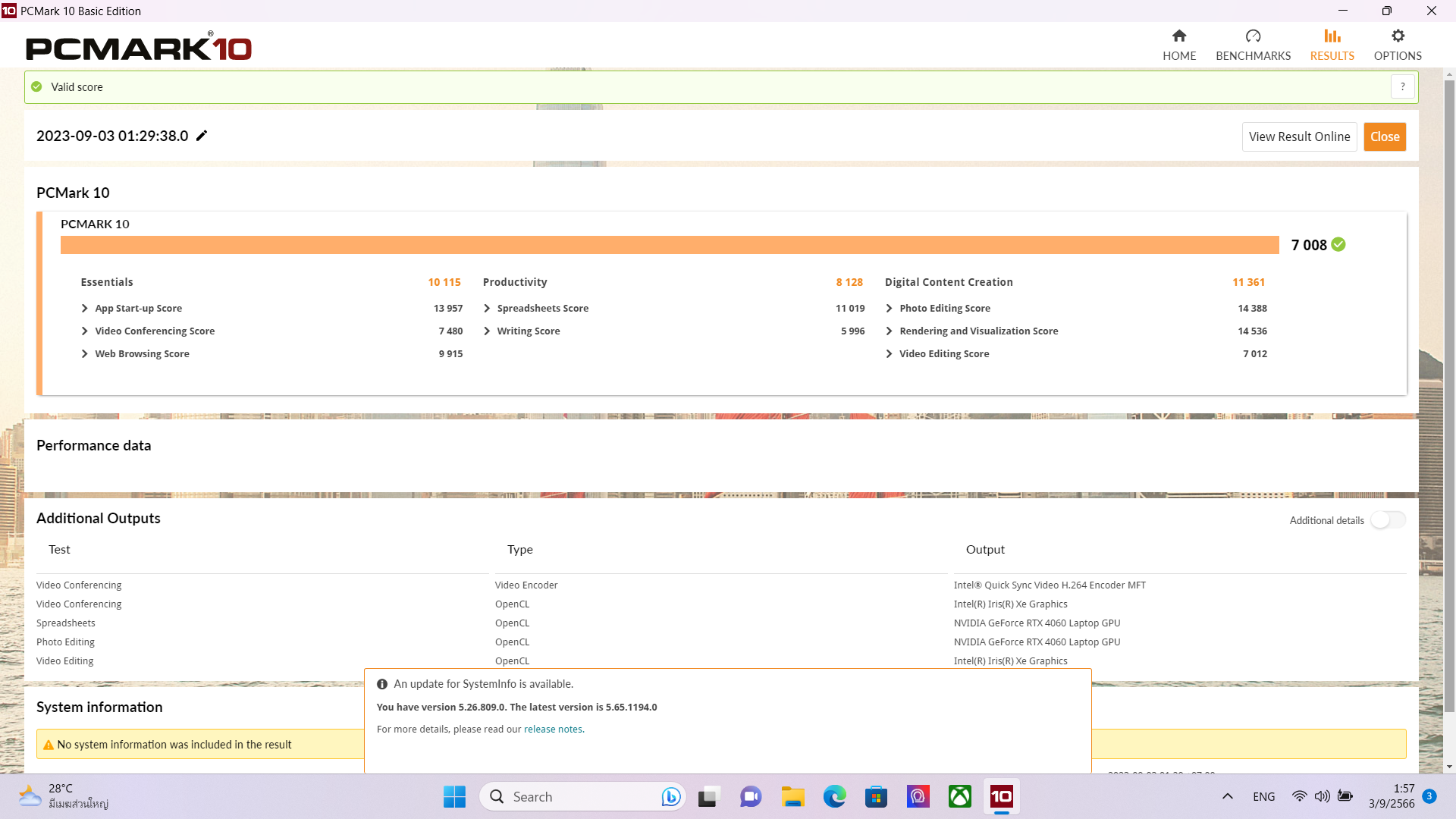1456x819 pixels.
Task: Expand the Video Editing Score row
Action: coord(889,353)
